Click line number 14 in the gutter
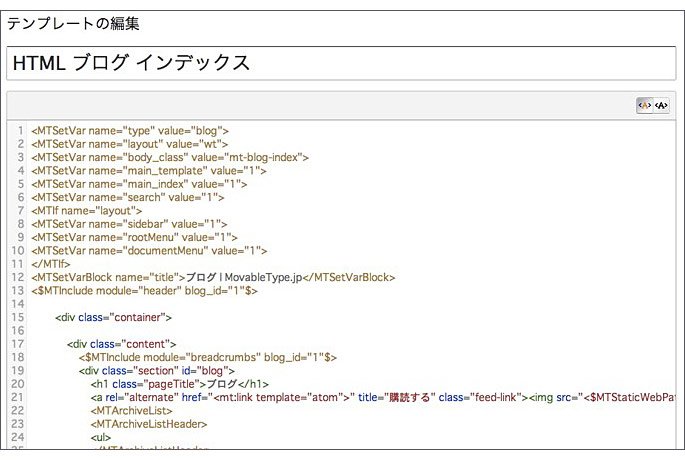 point(18,304)
